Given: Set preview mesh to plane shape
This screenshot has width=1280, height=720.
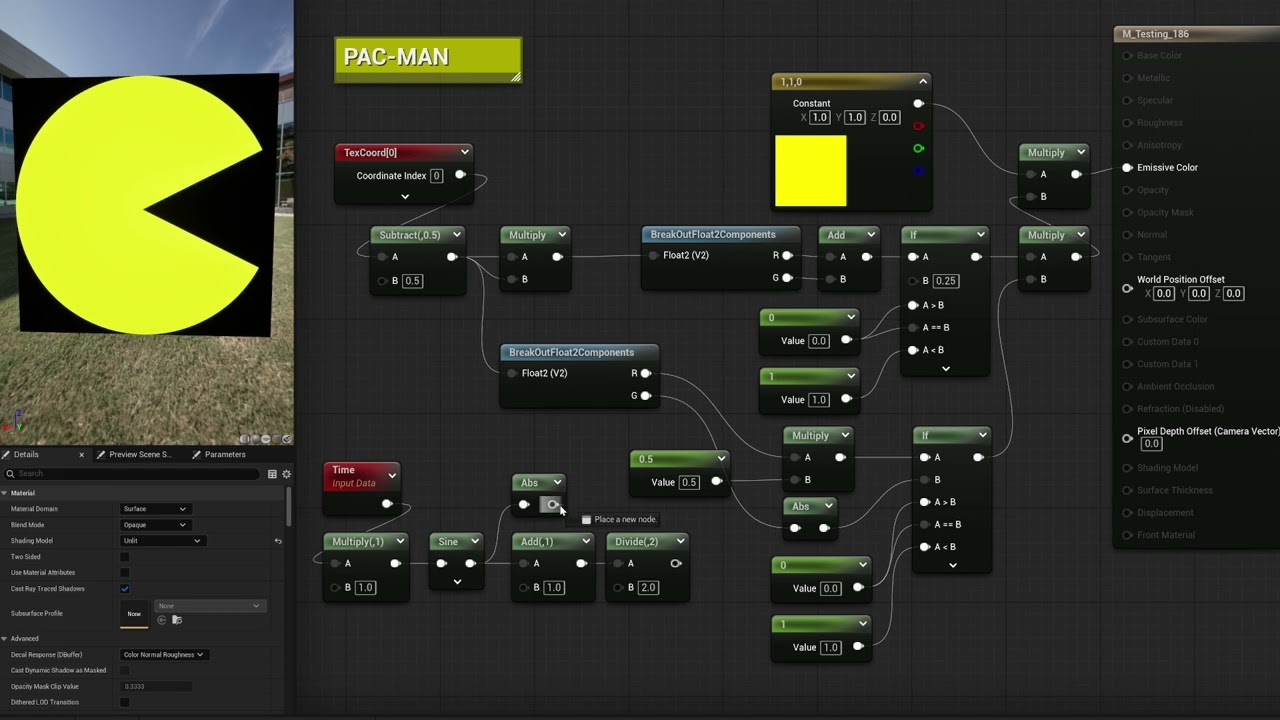Looking at the screenshot, I should click(265, 439).
